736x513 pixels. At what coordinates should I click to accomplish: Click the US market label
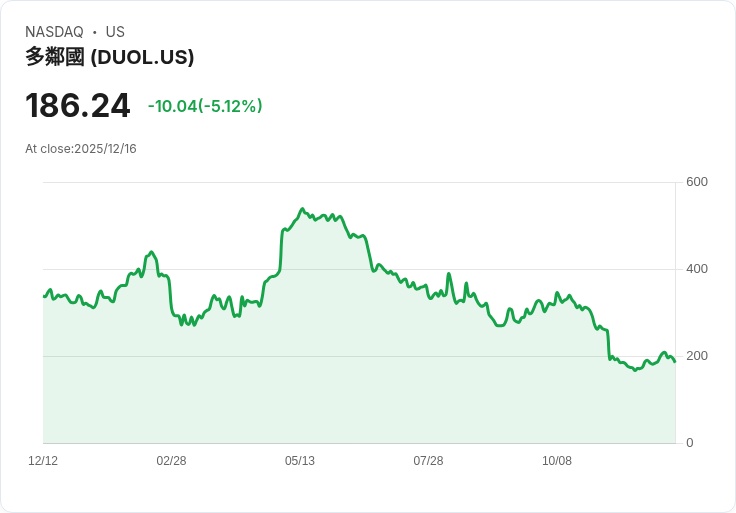tap(115, 32)
